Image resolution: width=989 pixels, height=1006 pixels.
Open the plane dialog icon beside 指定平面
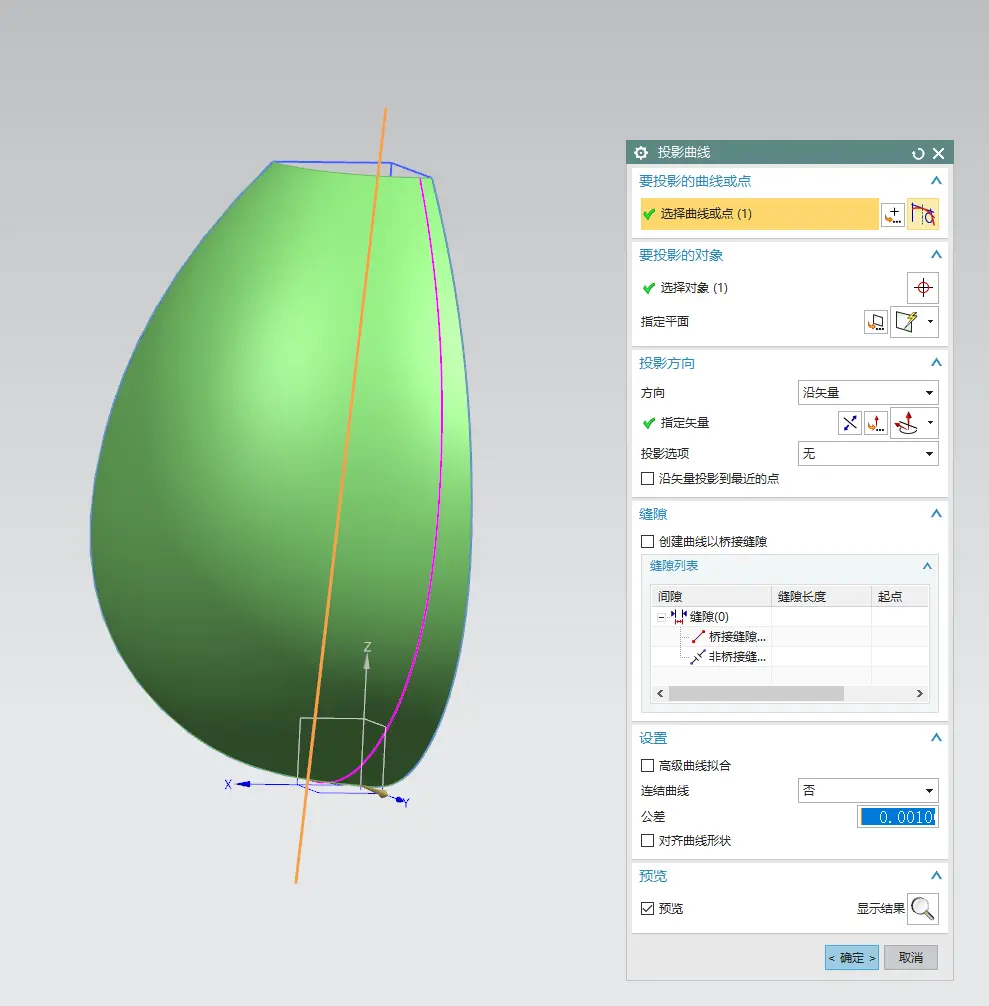pos(876,321)
